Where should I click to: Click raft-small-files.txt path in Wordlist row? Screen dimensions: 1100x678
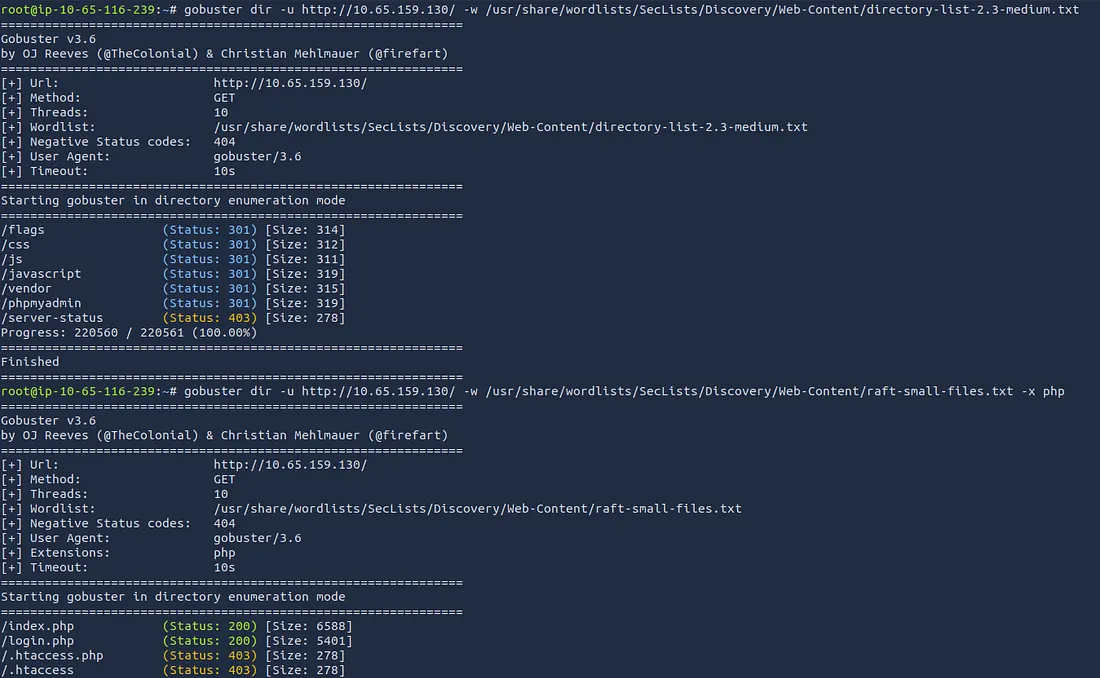point(477,509)
